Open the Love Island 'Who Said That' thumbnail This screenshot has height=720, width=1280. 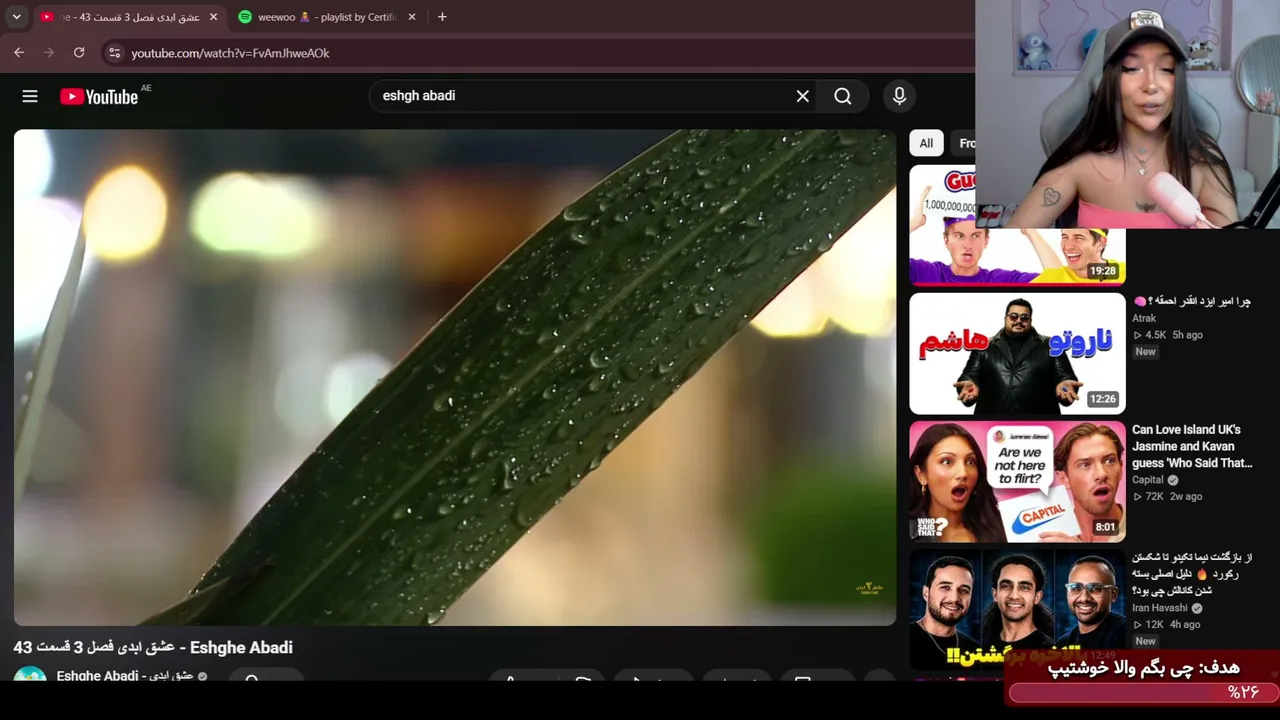coord(1017,481)
